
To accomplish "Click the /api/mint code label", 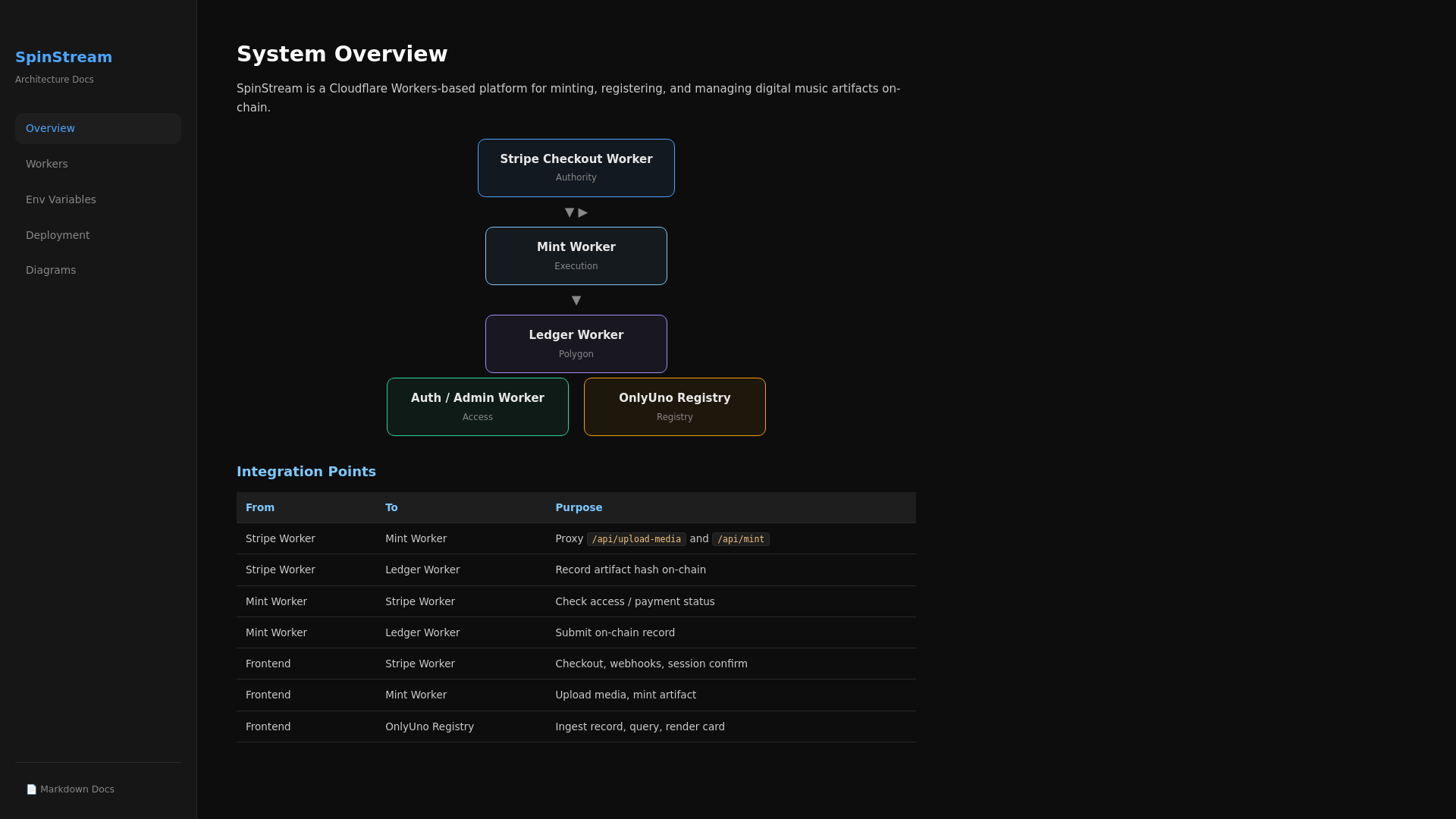I will click(x=741, y=539).
